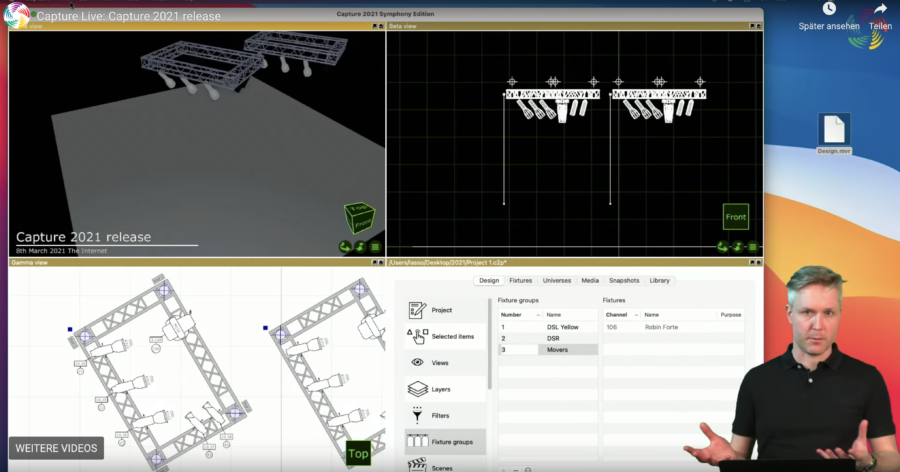Click the Purpose column header
The height and width of the screenshot is (472, 900).
pyautogui.click(x=731, y=315)
